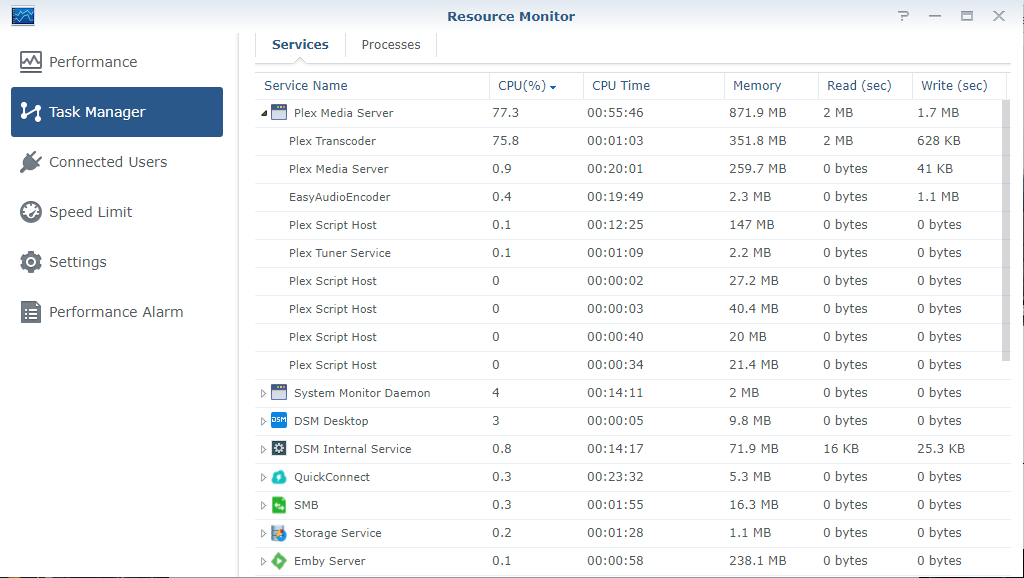Image resolution: width=1024 pixels, height=578 pixels.
Task: Click the 25.3 KB write value
Action: (x=940, y=449)
